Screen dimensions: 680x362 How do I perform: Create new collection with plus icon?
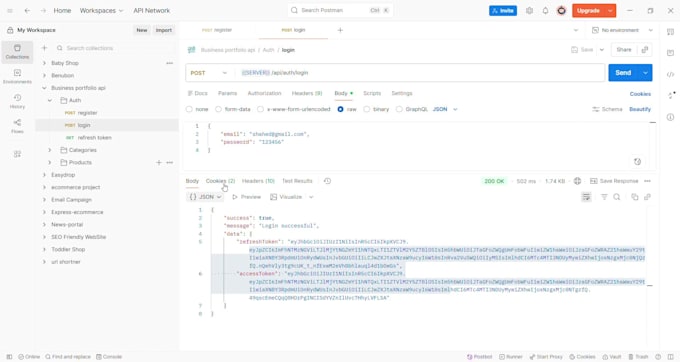[x=44, y=48]
